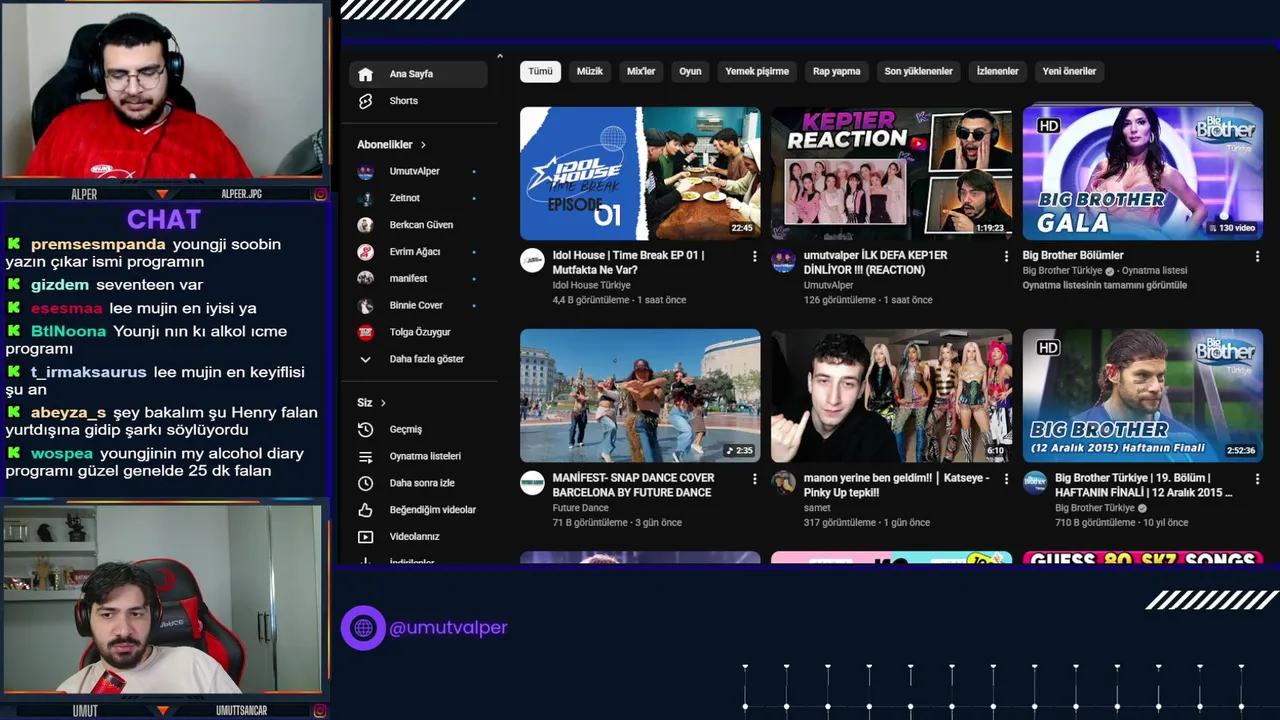This screenshot has width=1280, height=720.
Task: Click Idol House channel avatar beside video title
Action: (532, 261)
